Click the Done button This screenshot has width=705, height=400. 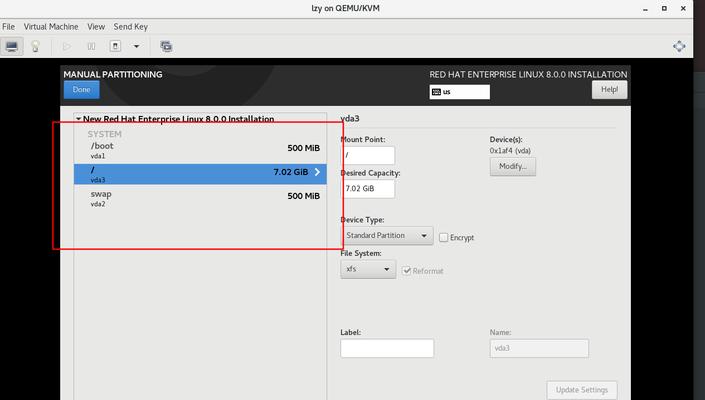(x=81, y=89)
